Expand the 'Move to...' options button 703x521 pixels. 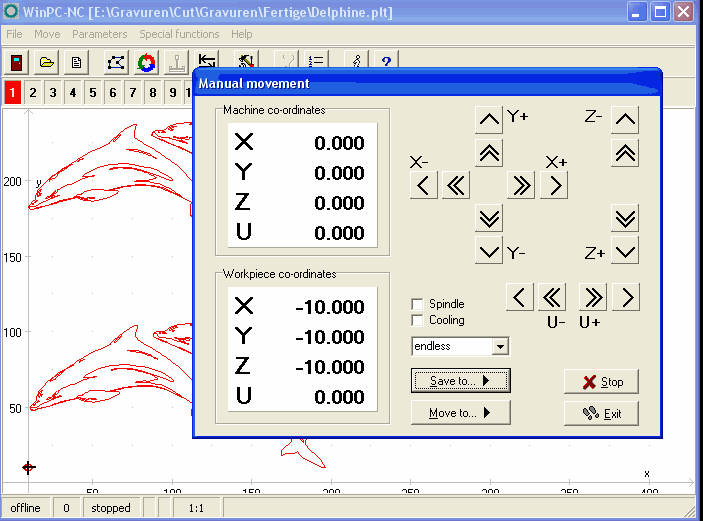pyautogui.click(x=460, y=413)
